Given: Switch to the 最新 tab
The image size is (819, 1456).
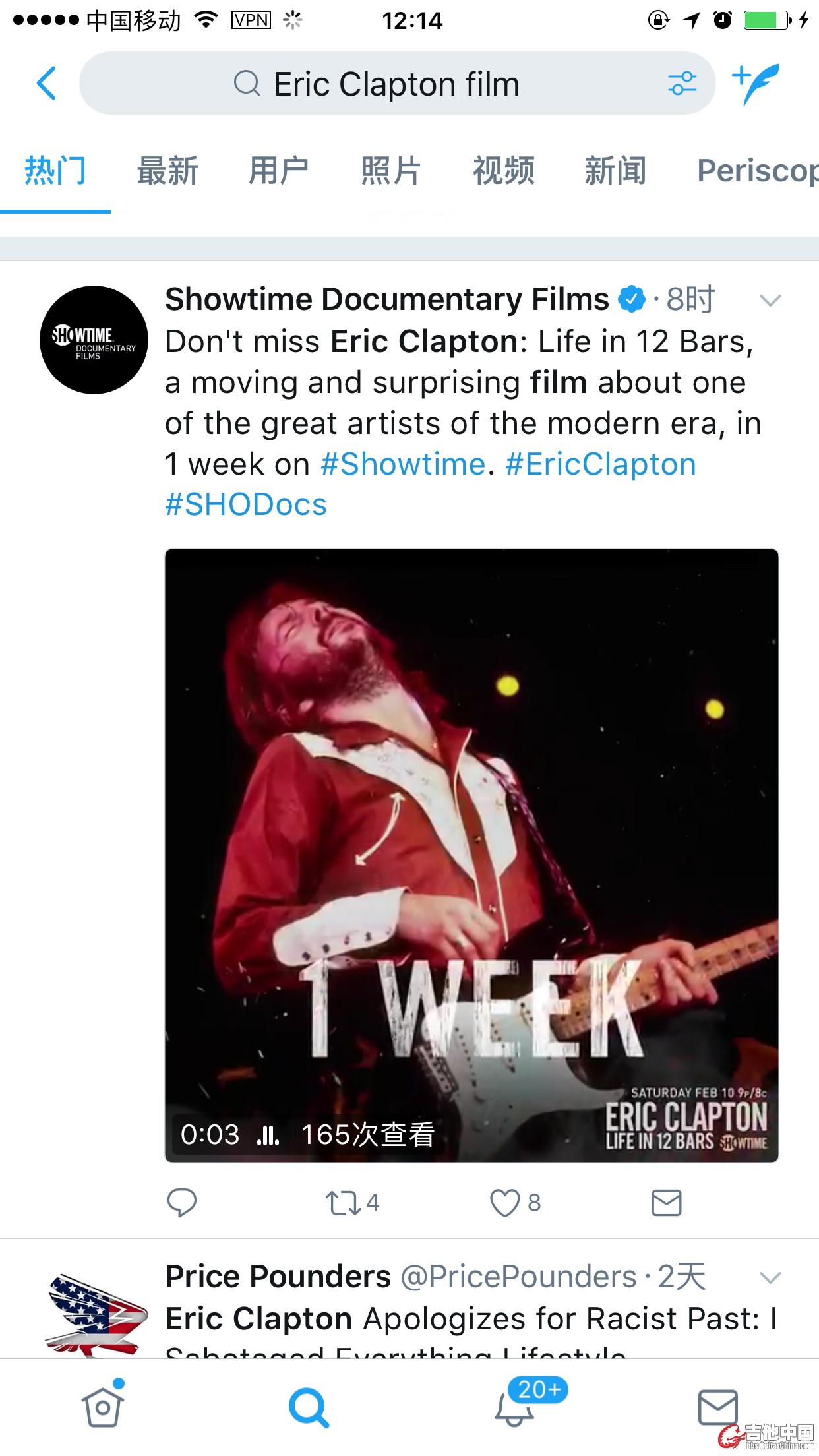Looking at the screenshot, I should click(167, 171).
